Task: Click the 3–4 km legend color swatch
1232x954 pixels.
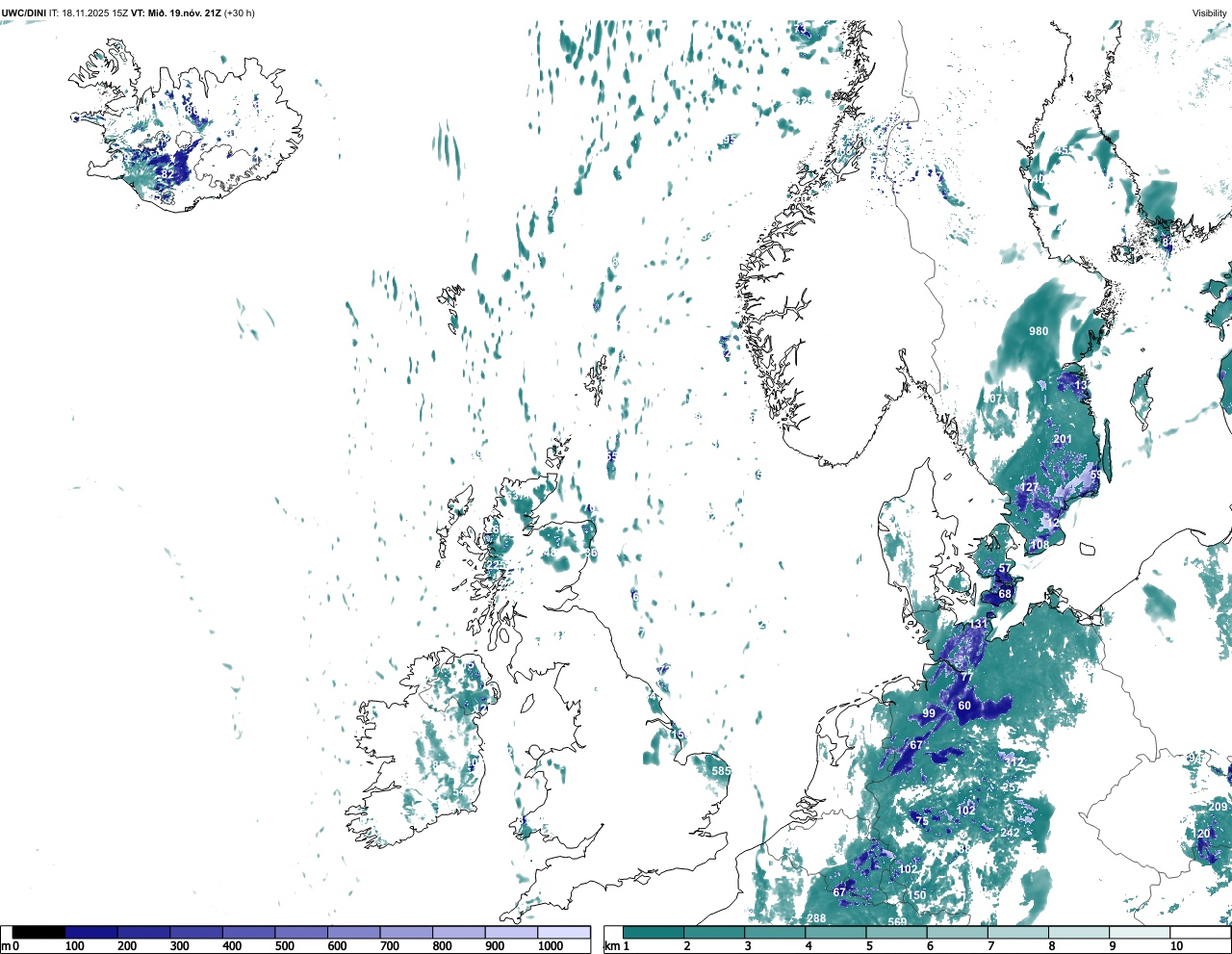Action: pos(776,932)
